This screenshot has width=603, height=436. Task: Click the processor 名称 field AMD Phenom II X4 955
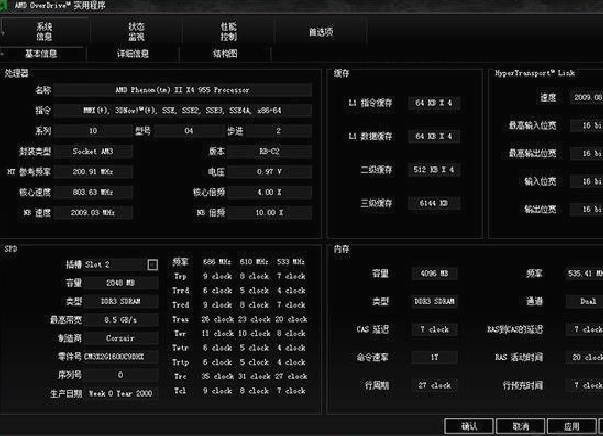[183, 90]
